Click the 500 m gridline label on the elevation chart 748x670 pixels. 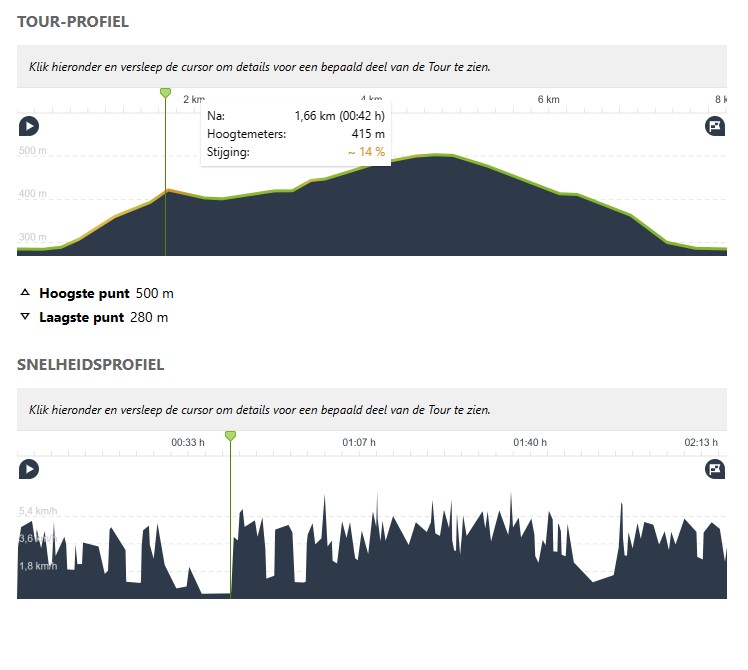click(x=33, y=151)
